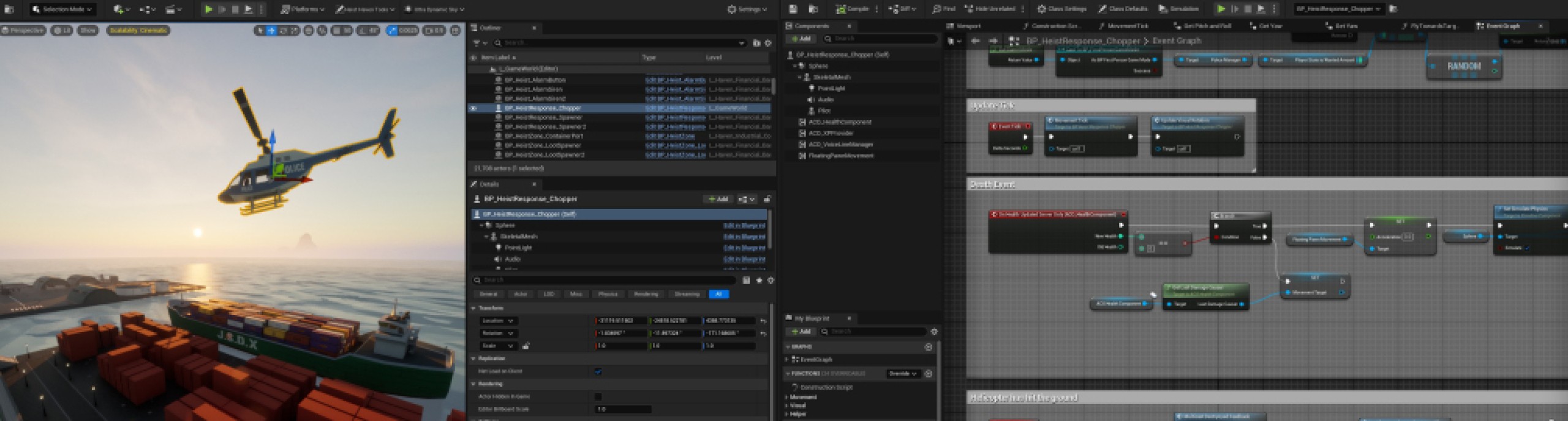This screenshot has height=421, width=1568.
Task: Open Class Settings in Blueprint editor
Action: (x=1062, y=9)
